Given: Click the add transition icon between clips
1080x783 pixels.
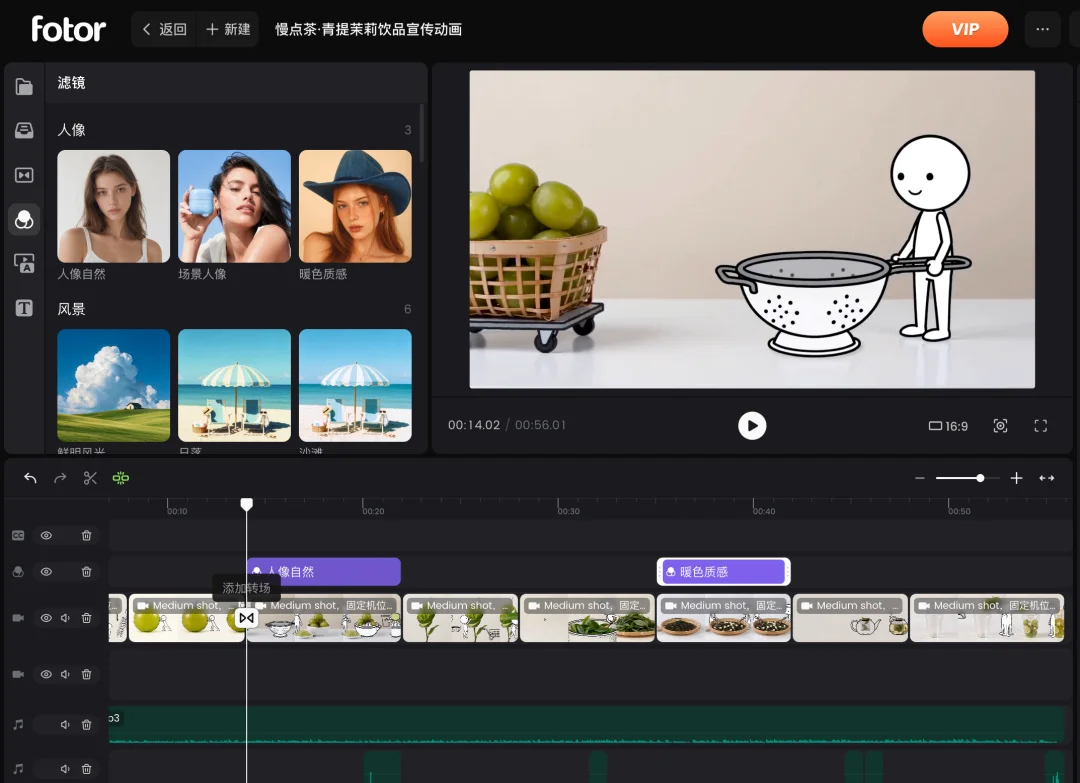Looking at the screenshot, I should coord(247,618).
